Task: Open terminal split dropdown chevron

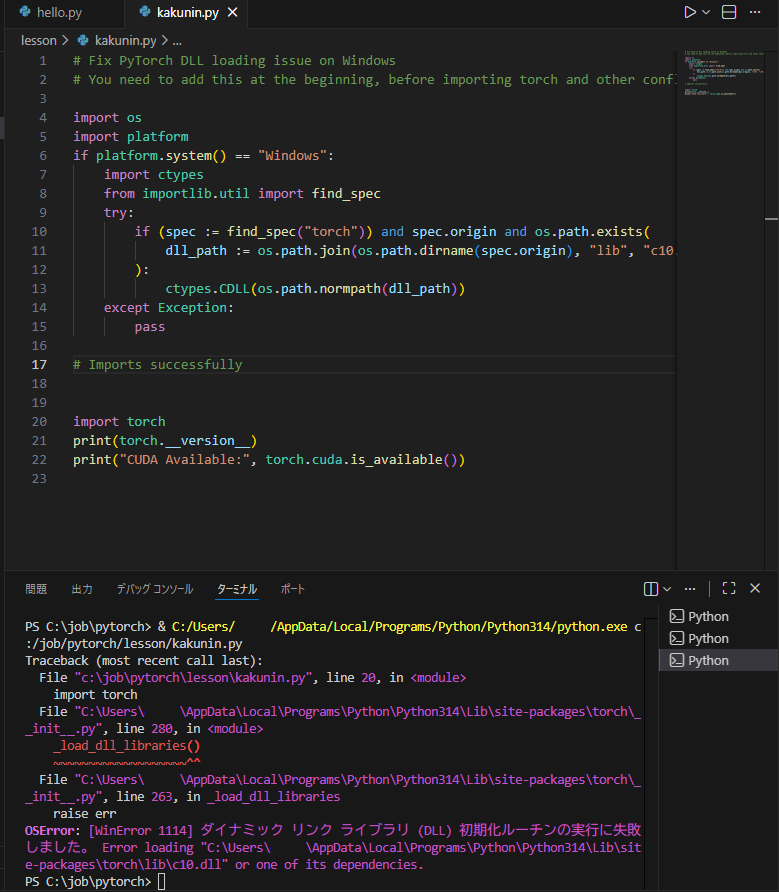Action: click(x=667, y=588)
